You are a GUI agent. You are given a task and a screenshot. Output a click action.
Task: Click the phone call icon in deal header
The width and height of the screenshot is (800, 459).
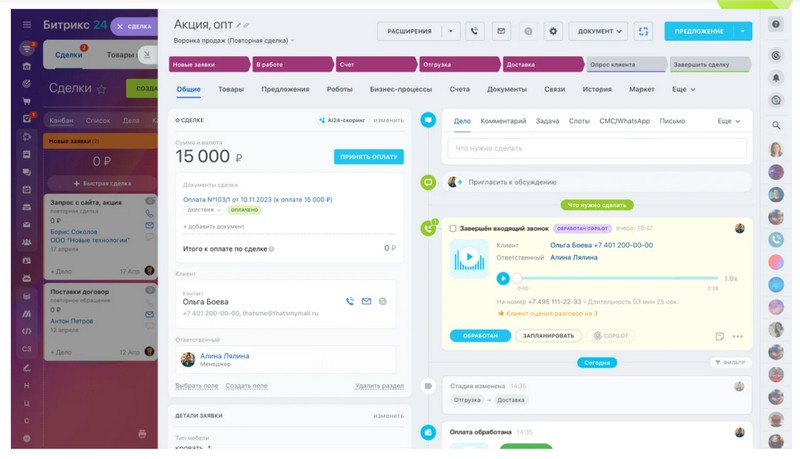pyautogui.click(x=474, y=32)
